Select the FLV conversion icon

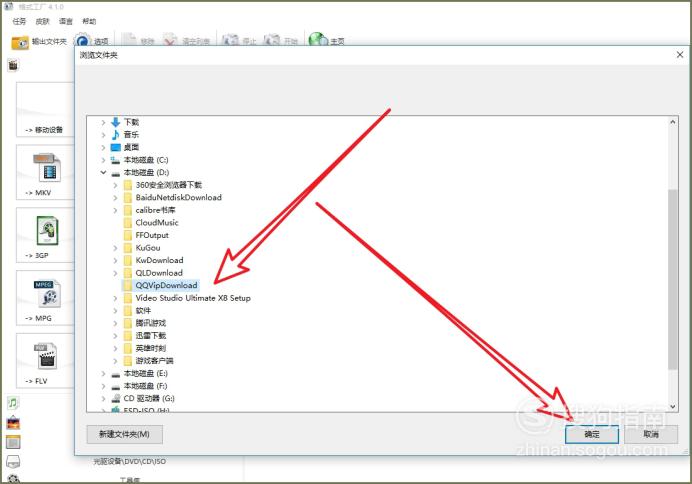point(46,356)
